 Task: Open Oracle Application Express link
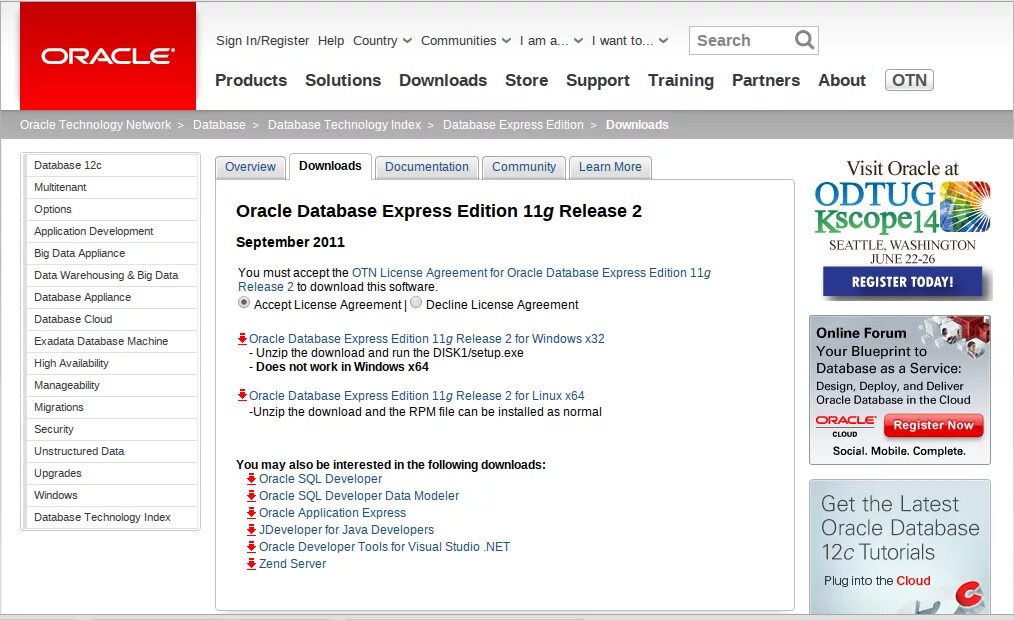point(332,513)
